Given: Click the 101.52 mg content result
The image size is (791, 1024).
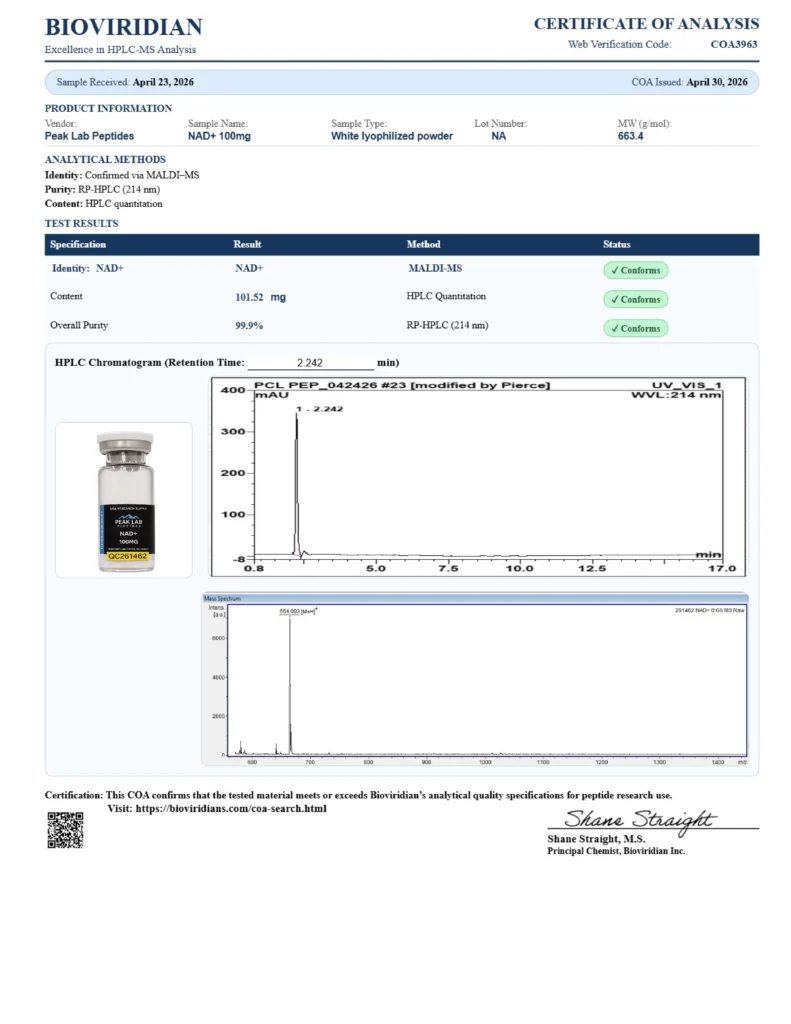Looking at the screenshot, I should [x=261, y=297].
